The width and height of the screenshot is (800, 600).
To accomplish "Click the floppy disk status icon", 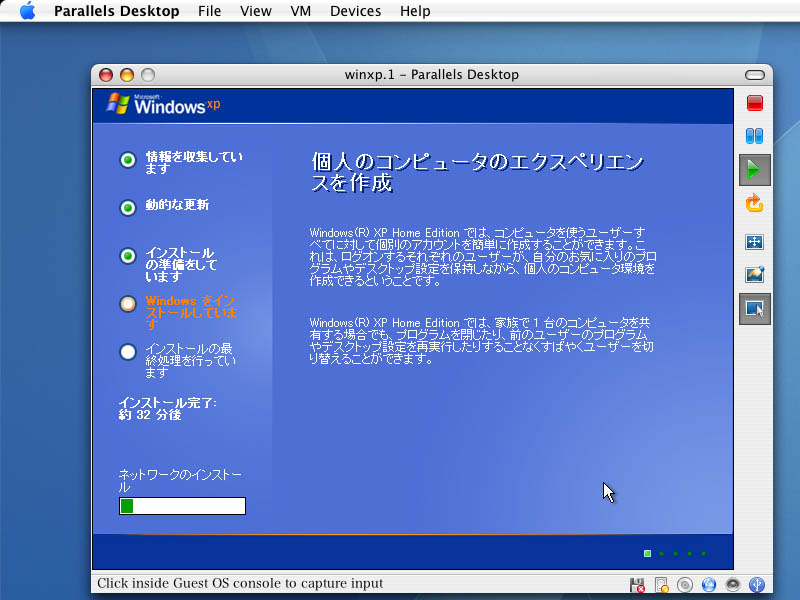I will (x=637, y=584).
